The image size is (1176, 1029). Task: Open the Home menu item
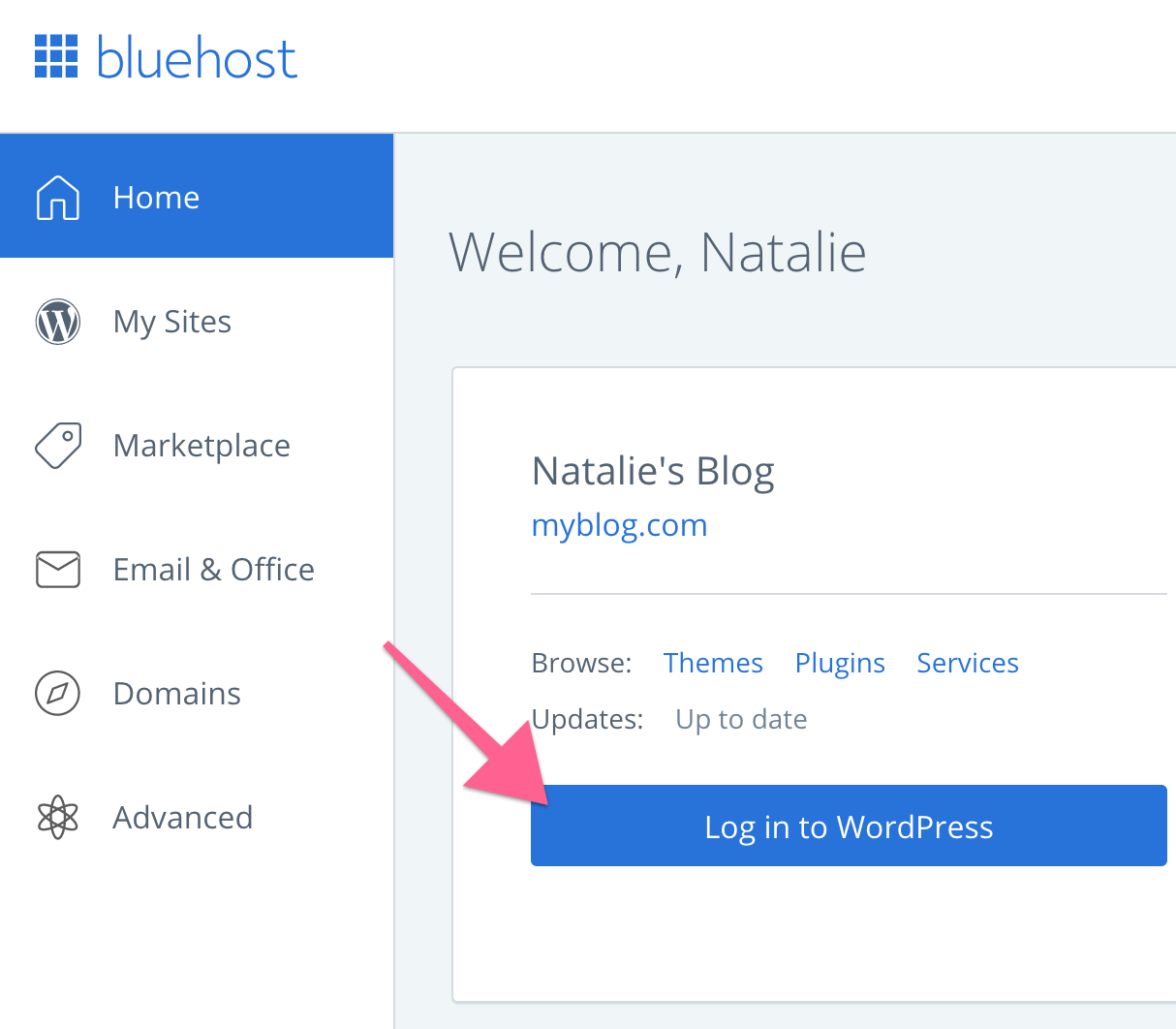tap(197, 196)
